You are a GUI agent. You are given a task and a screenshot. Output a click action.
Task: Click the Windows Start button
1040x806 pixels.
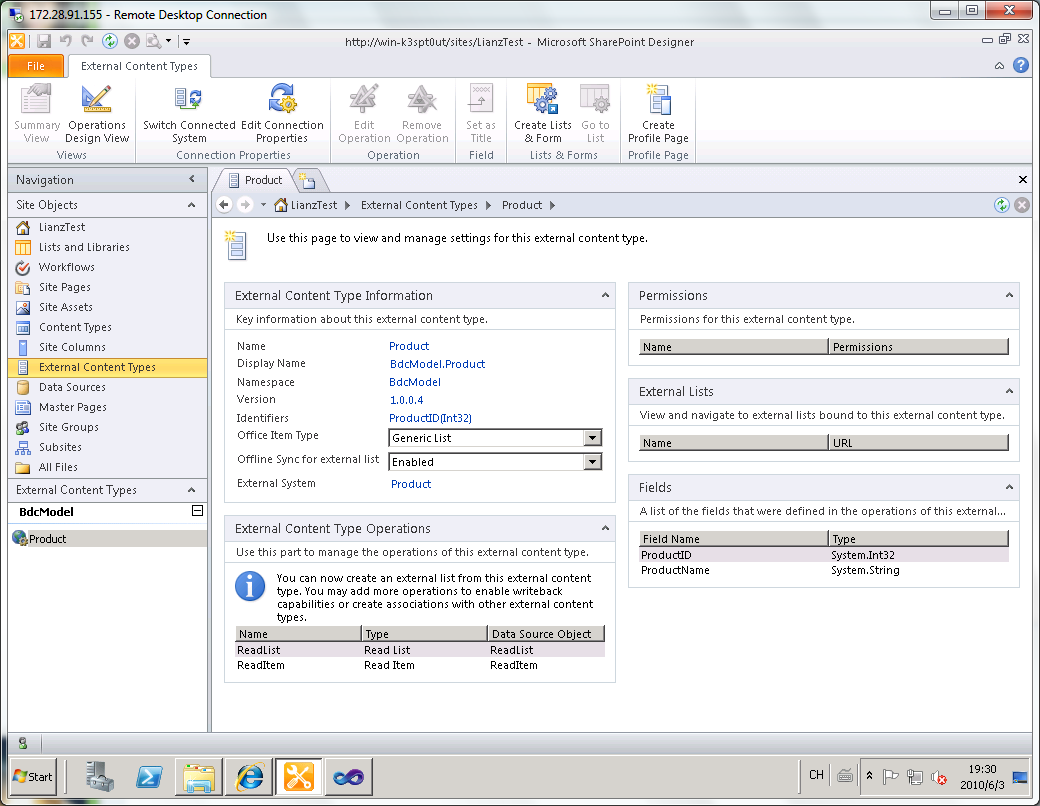[x=33, y=777]
